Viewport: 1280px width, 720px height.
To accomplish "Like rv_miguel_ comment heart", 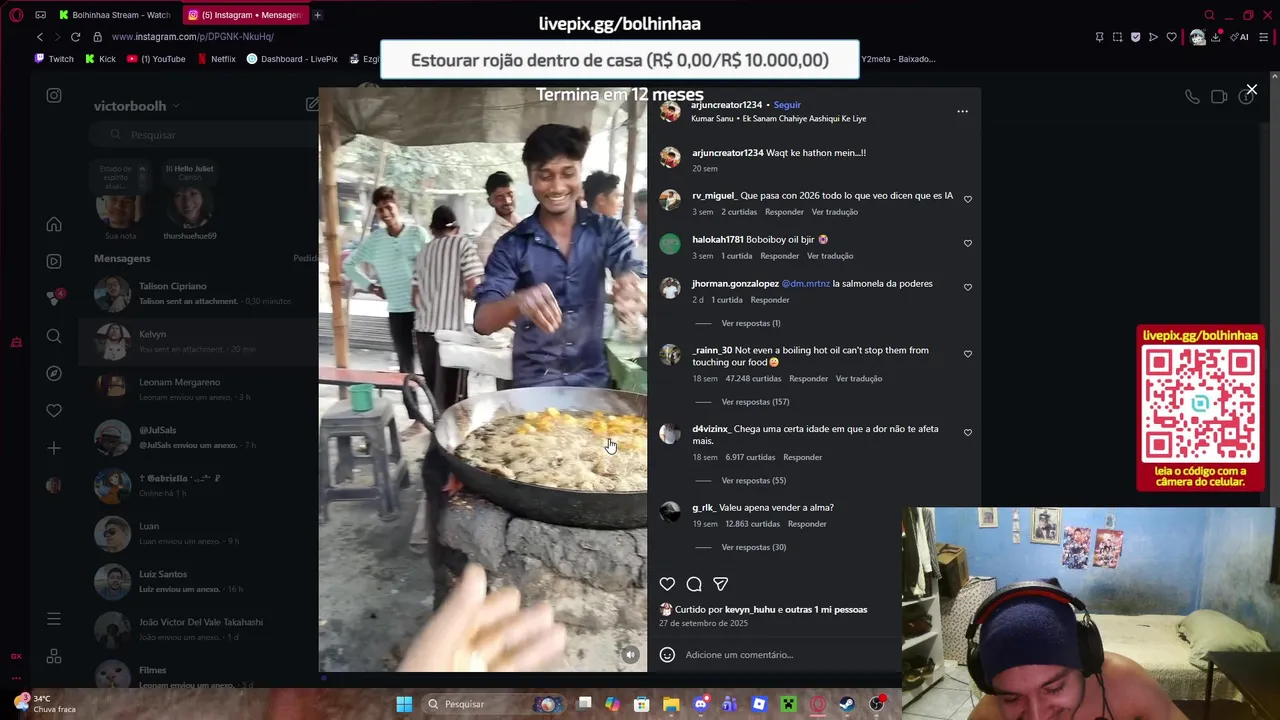I will [967, 199].
